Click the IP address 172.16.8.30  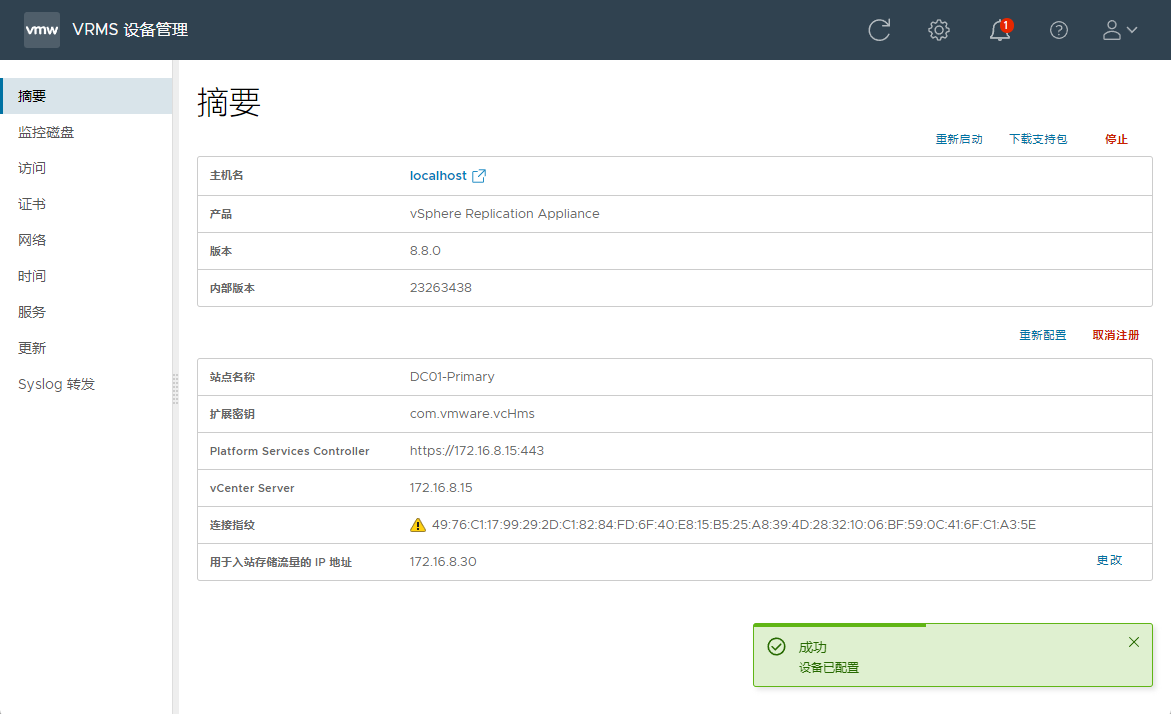click(x=443, y=562)
